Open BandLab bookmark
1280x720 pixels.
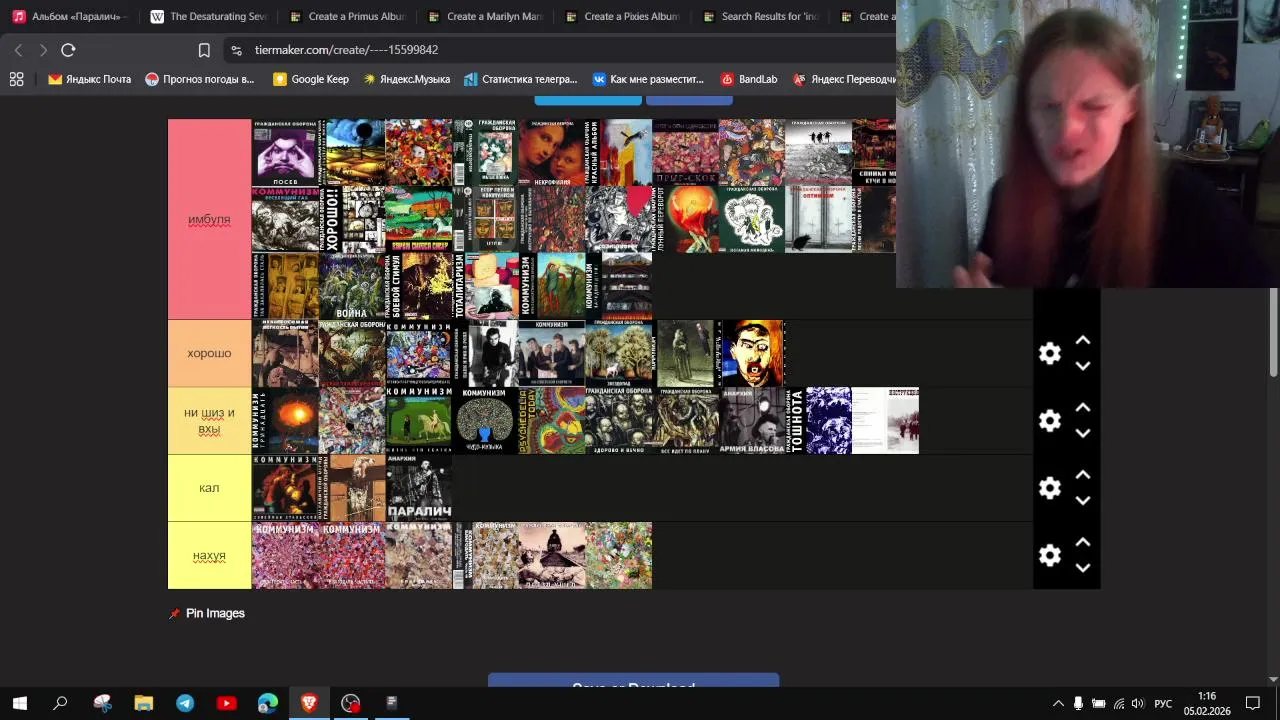click(749, 79)
